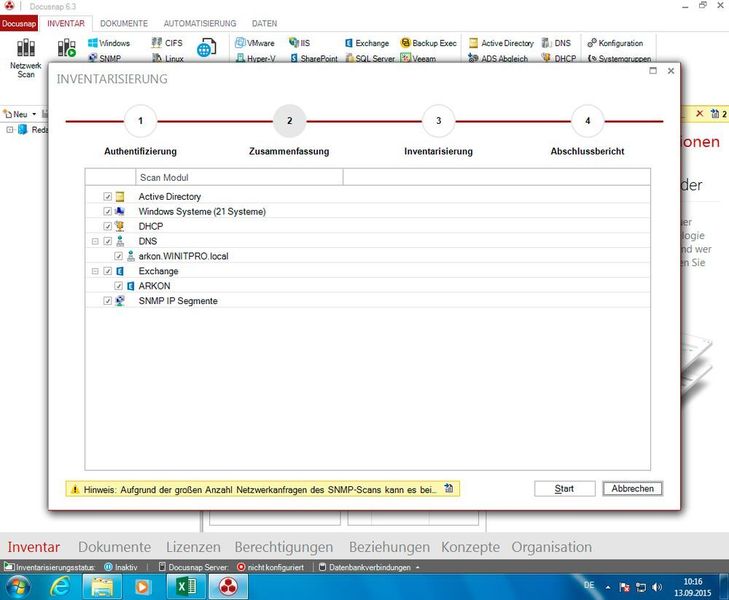This screenshot has width=729, height=600.
Task: Launch Internet Explorer from the taskbar
Action: (x=60, y=587)
